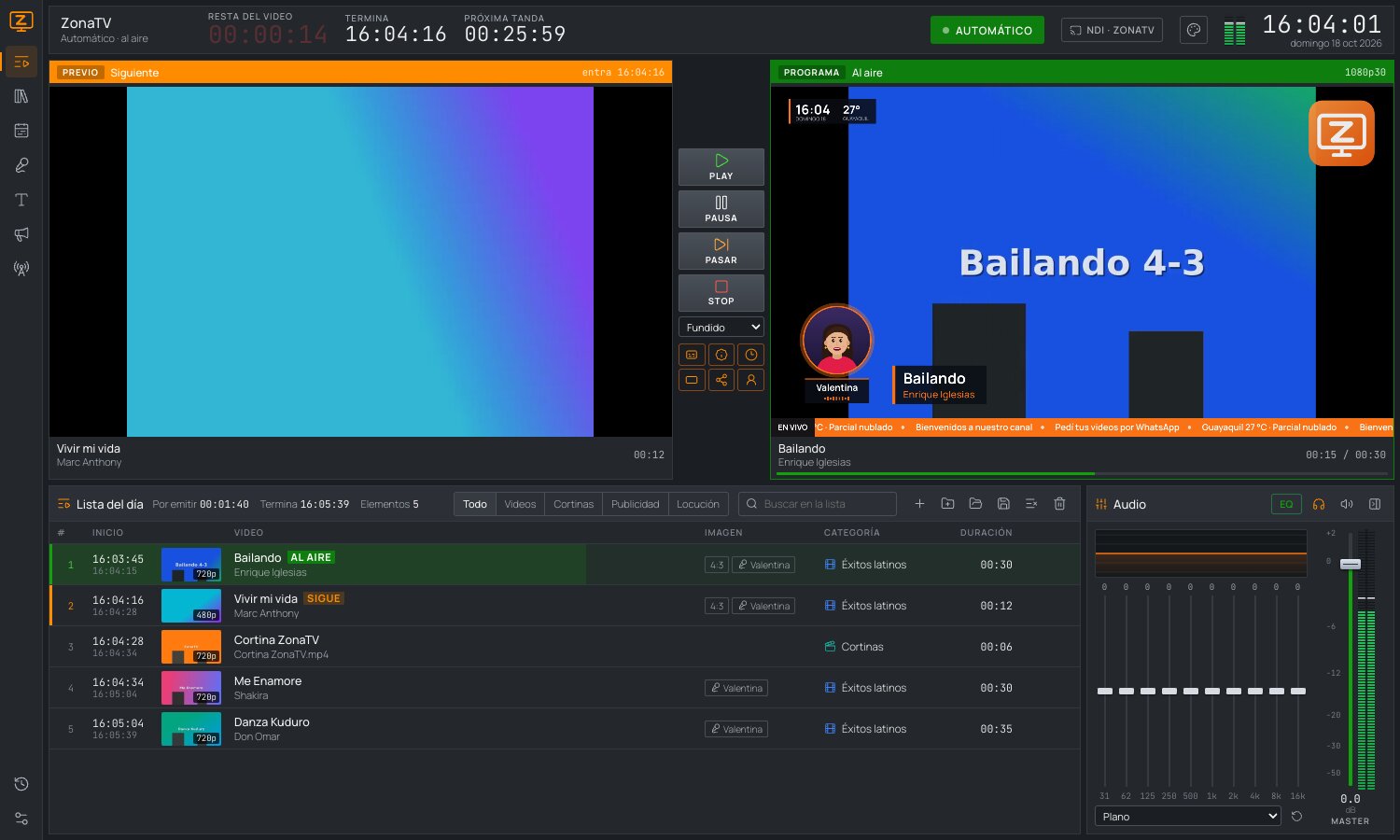The height and width of the screenshot is (840, 1400).
Task: Add a new item with the plus icon
Action: (919, 504)
